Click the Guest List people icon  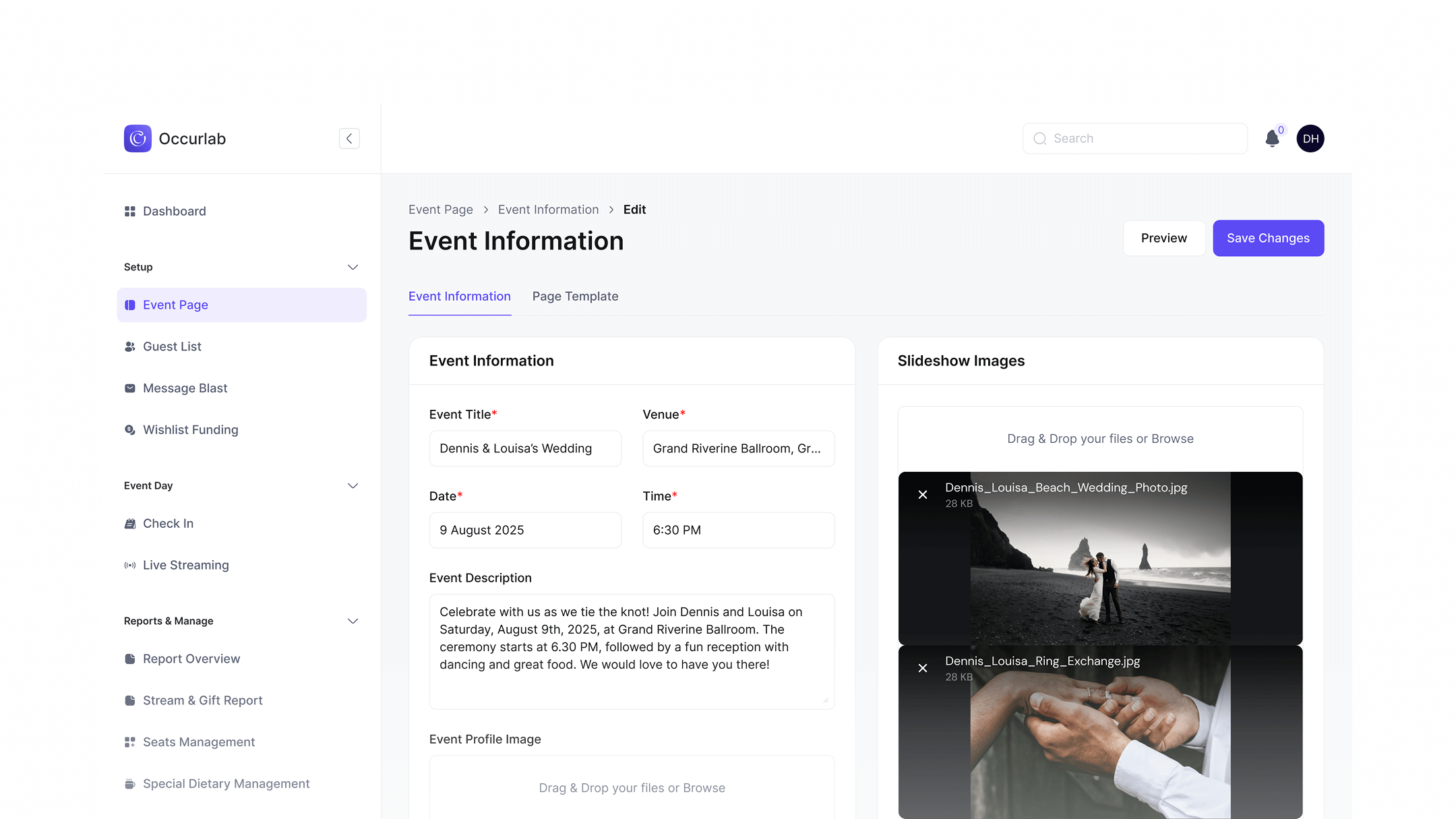pyautogui.click(x=130, y=347)
